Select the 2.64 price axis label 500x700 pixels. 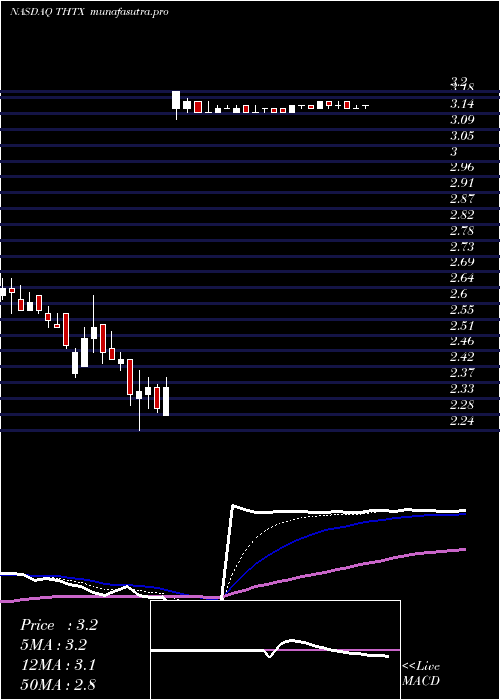[x=462, y=278]
